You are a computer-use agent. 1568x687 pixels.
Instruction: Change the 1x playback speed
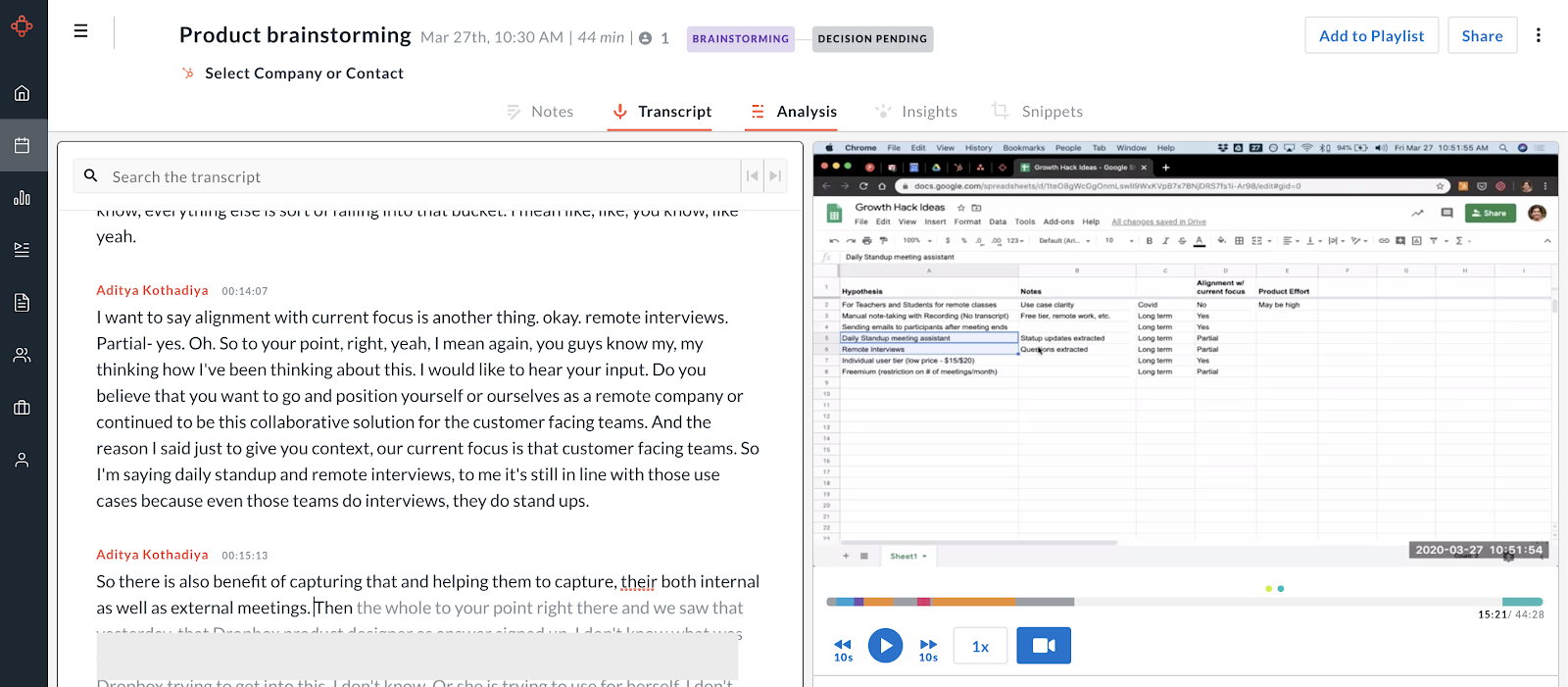click(980, 646)
